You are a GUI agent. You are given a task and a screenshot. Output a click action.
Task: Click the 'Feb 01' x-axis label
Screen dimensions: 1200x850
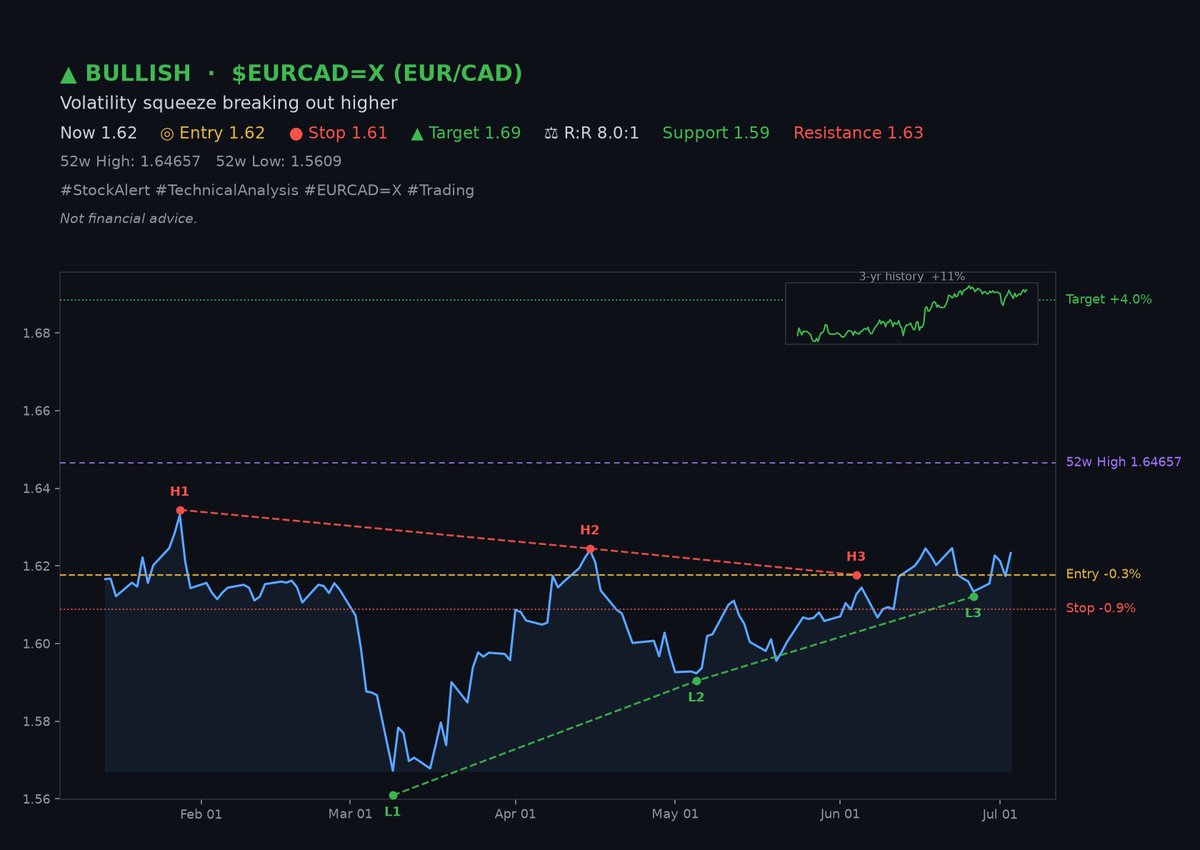click(x=201, y=815)
